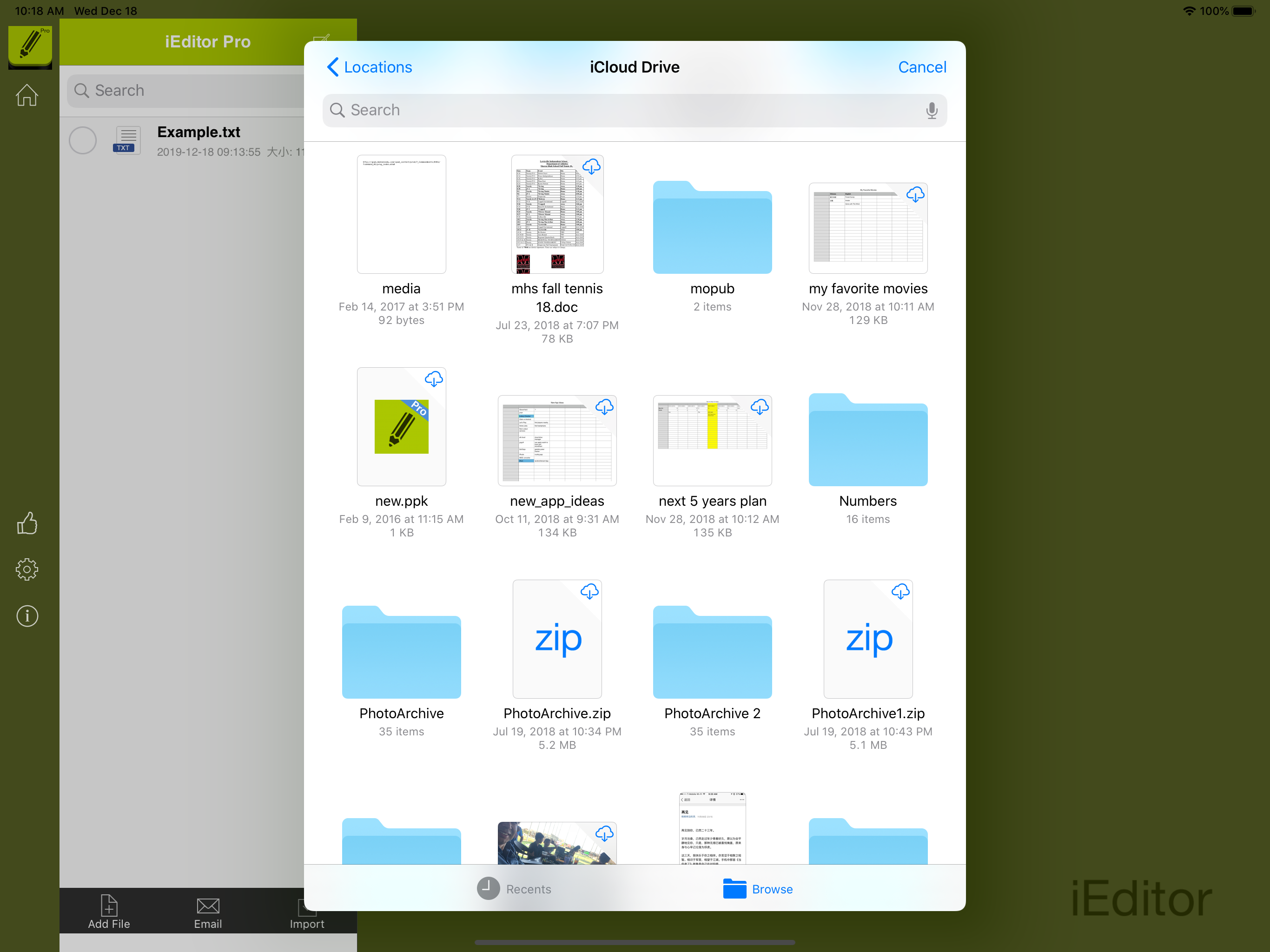Open the PhotoArchive folder

click(x=401, y=652)
